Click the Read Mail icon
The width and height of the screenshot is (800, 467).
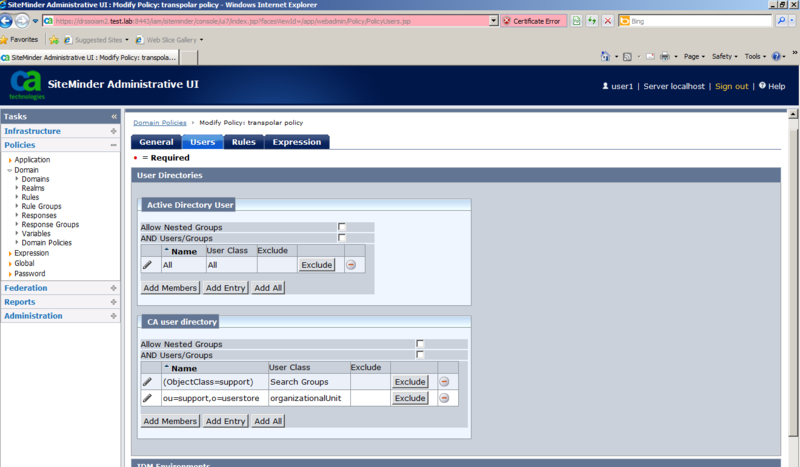coord(650,57)
